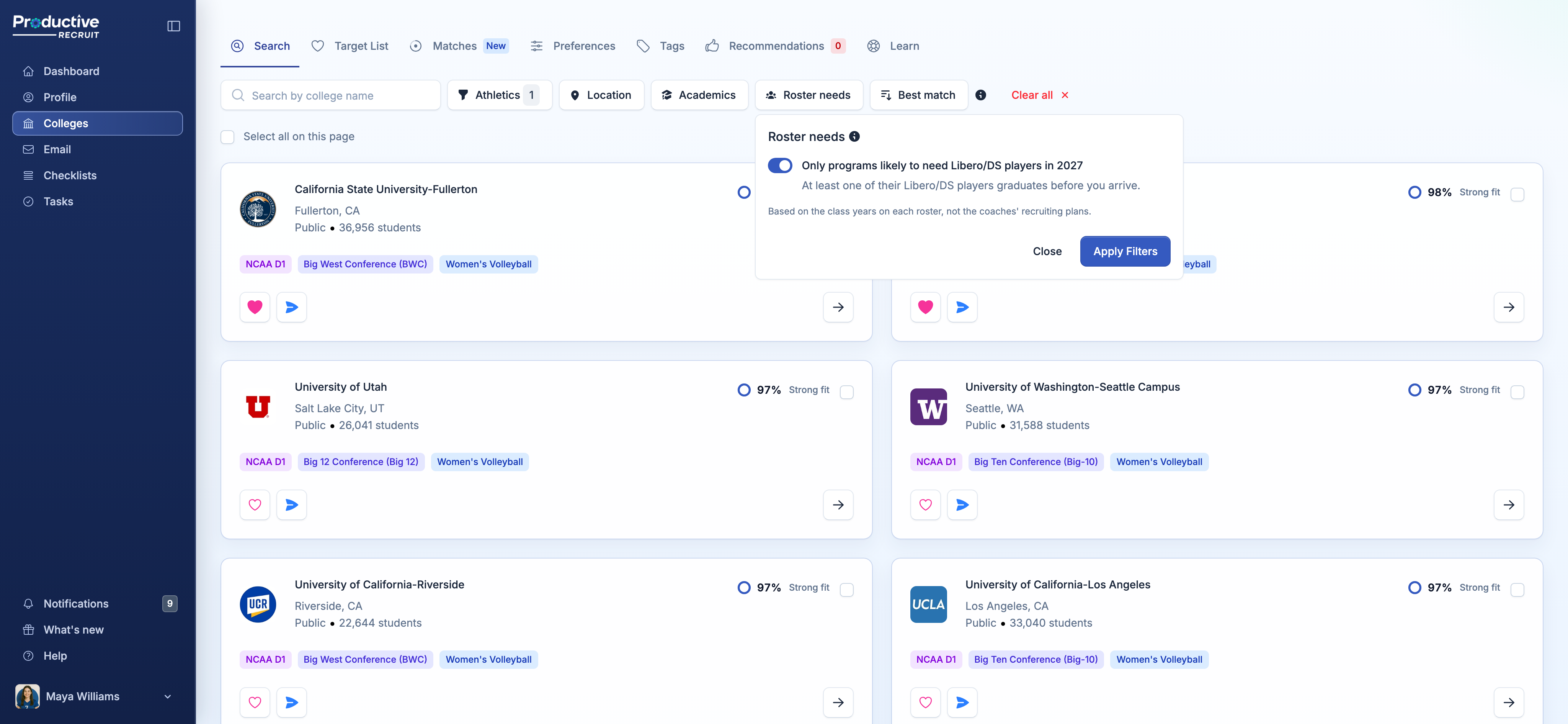Open Best match sort dropdown
The image size is (1568, 724).
click(918, 95)
